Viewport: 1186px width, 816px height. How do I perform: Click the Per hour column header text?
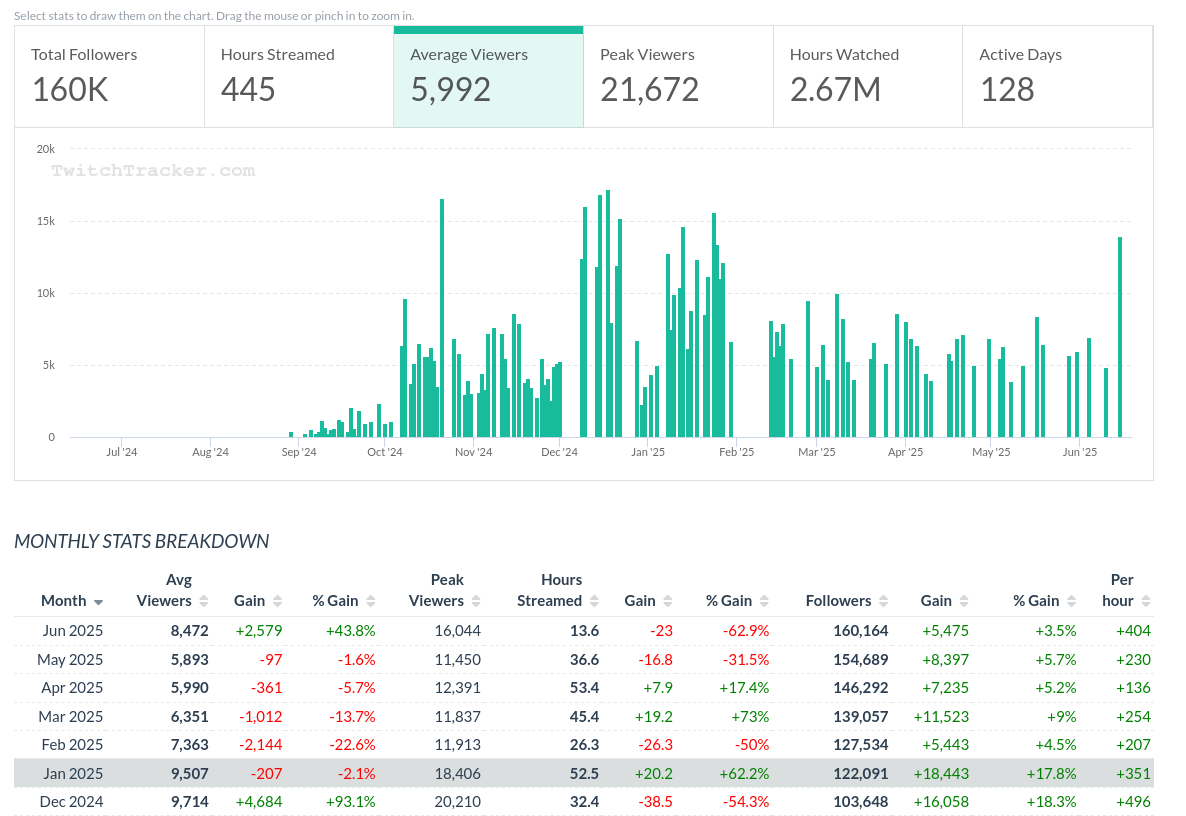pos(1118,590)
